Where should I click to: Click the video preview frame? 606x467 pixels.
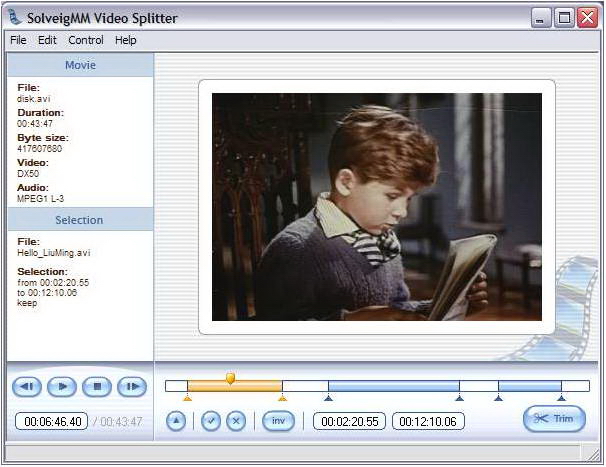pyautogui.click(x=377, y=207)
